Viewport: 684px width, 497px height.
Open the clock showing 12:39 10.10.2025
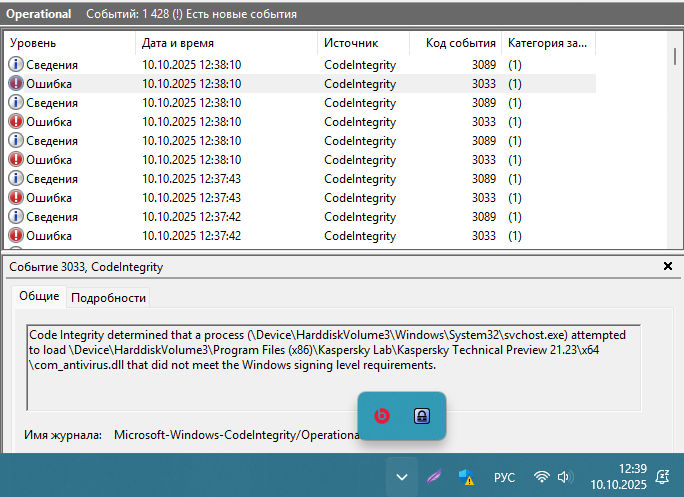coord(619,477)
